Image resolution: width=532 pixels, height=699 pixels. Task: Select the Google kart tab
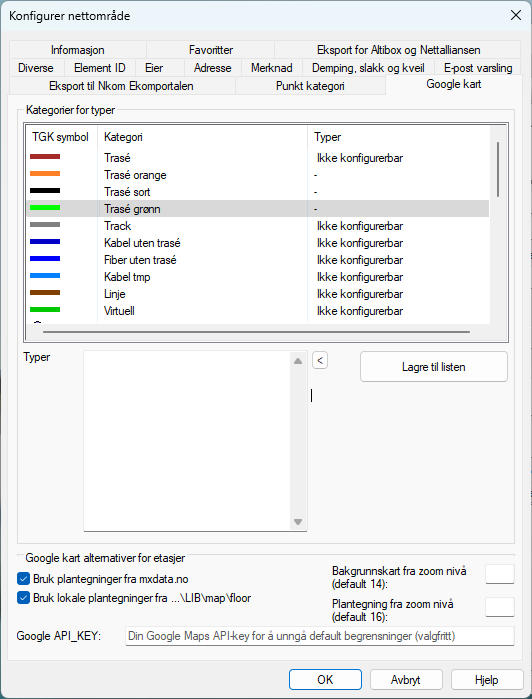click(x=454, y=84)
